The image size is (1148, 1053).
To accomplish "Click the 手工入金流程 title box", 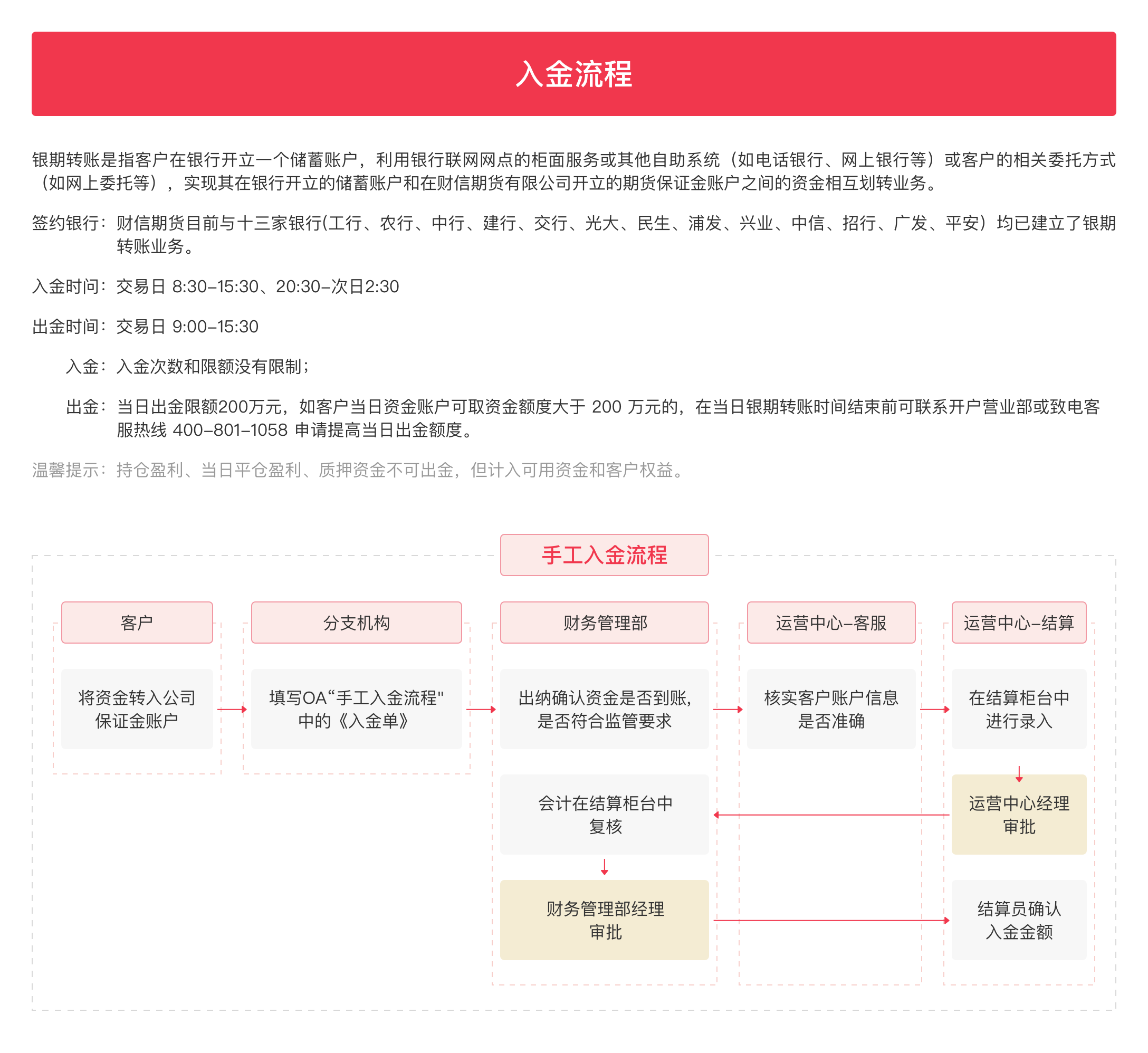I will coord(605,555).
